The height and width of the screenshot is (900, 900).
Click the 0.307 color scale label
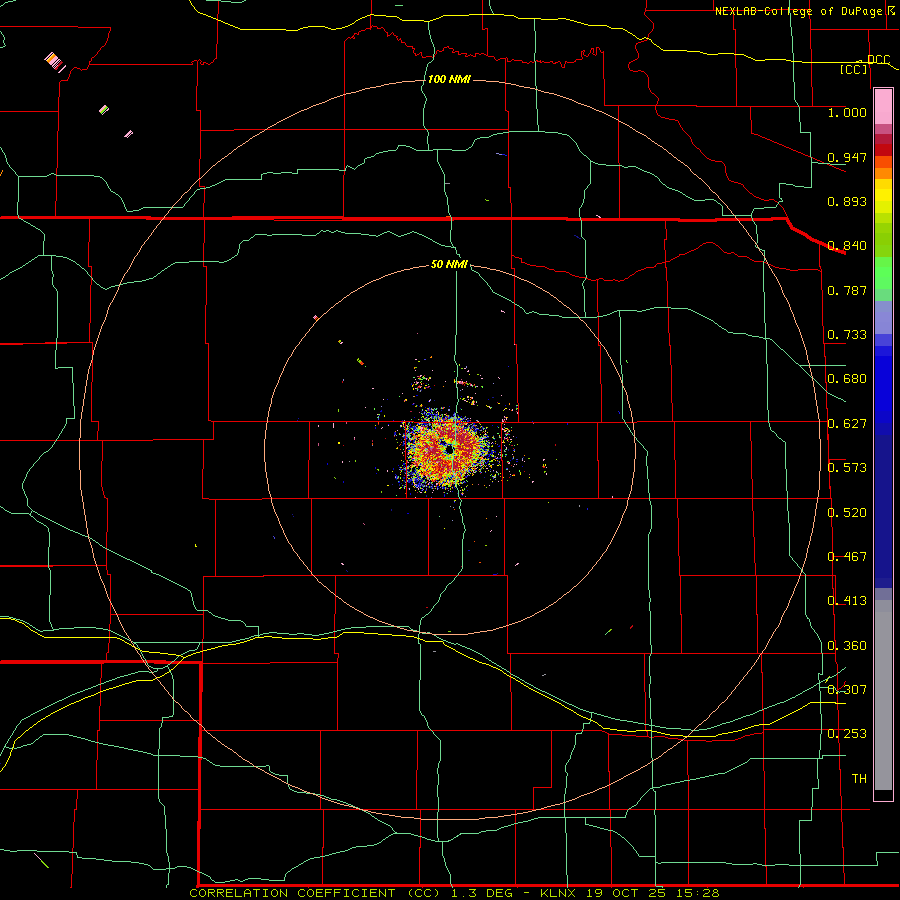pos(847,689)
